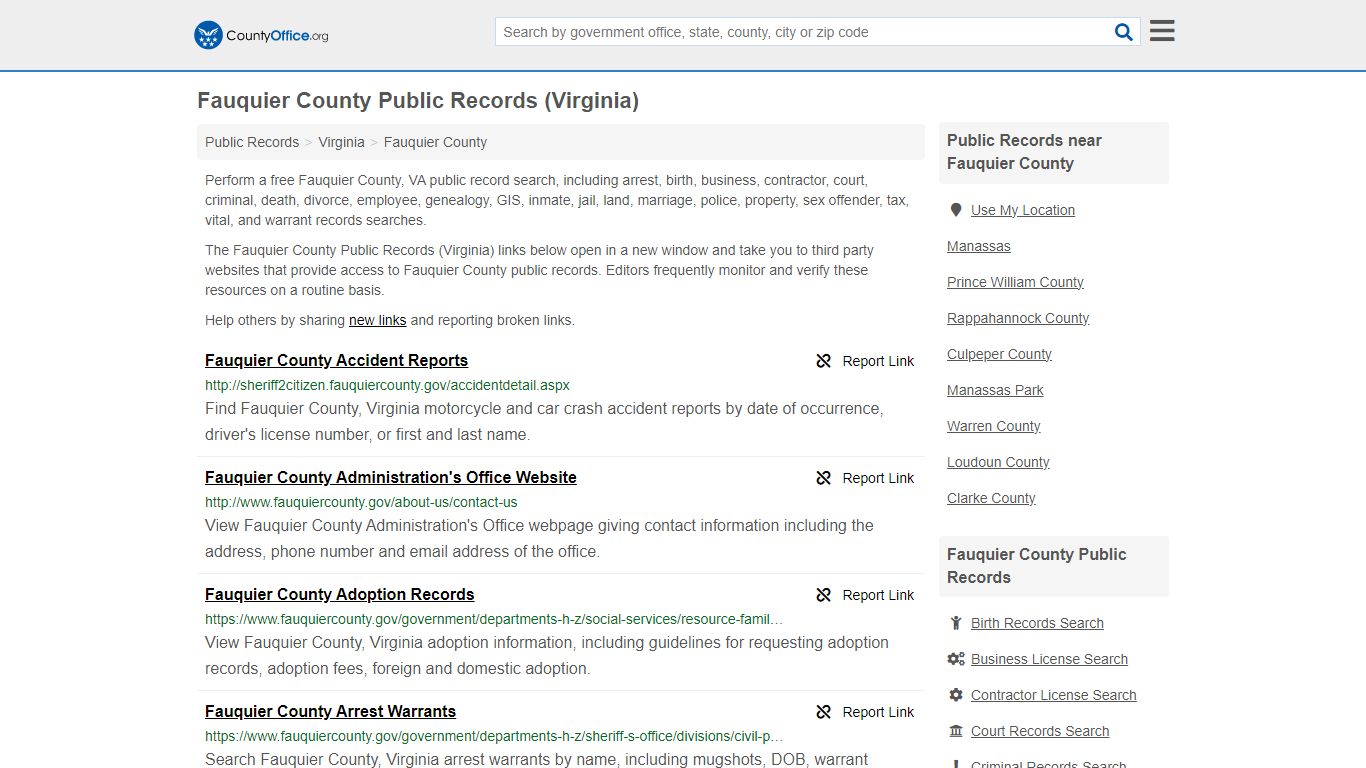
Task: Click the Contractor License Search gear icon
Action: click(x=956, y=695)
